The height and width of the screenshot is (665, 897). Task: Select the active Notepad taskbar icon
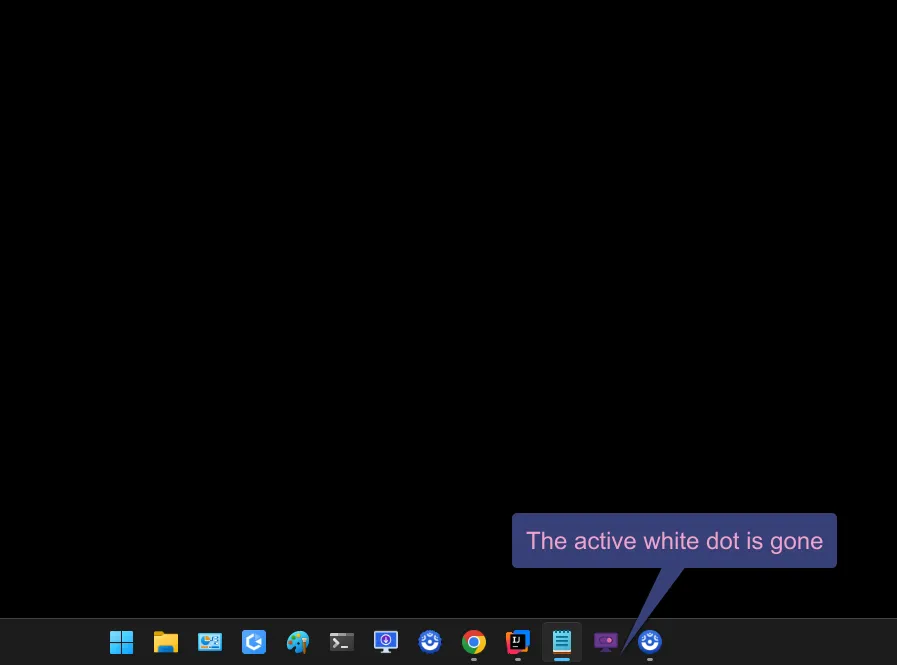coord(562,642)
